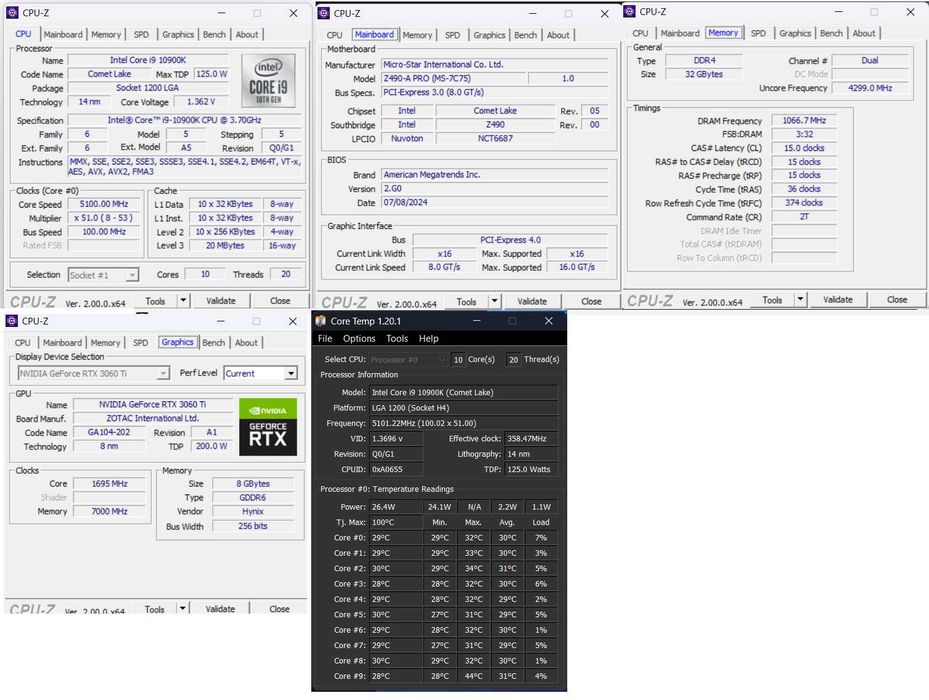Viewport: 929px width, 700px height.
Task: Open SPD tab in CPU window
Action: click(x=142, y=34)
